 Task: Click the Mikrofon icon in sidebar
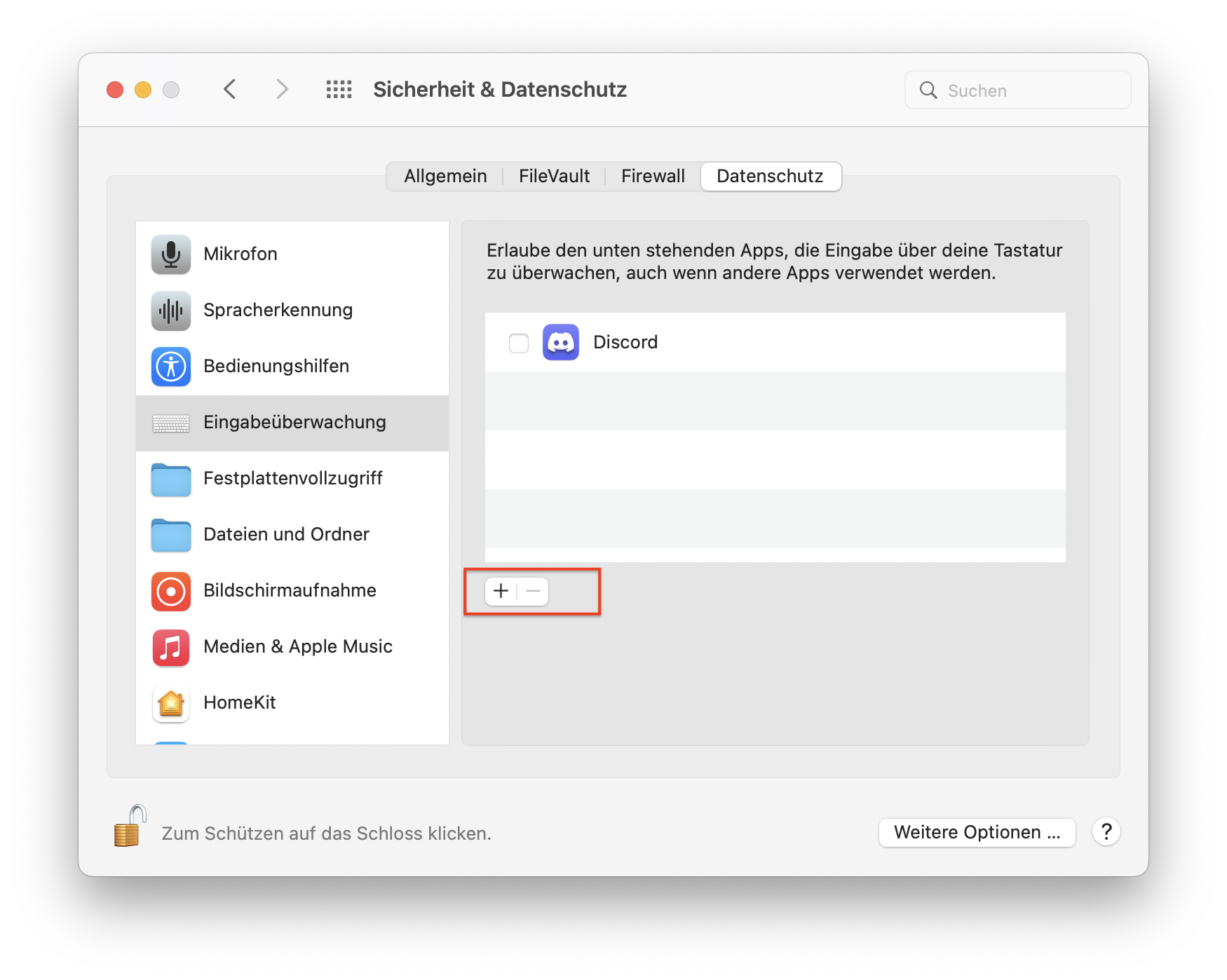(x=170, y=254)
